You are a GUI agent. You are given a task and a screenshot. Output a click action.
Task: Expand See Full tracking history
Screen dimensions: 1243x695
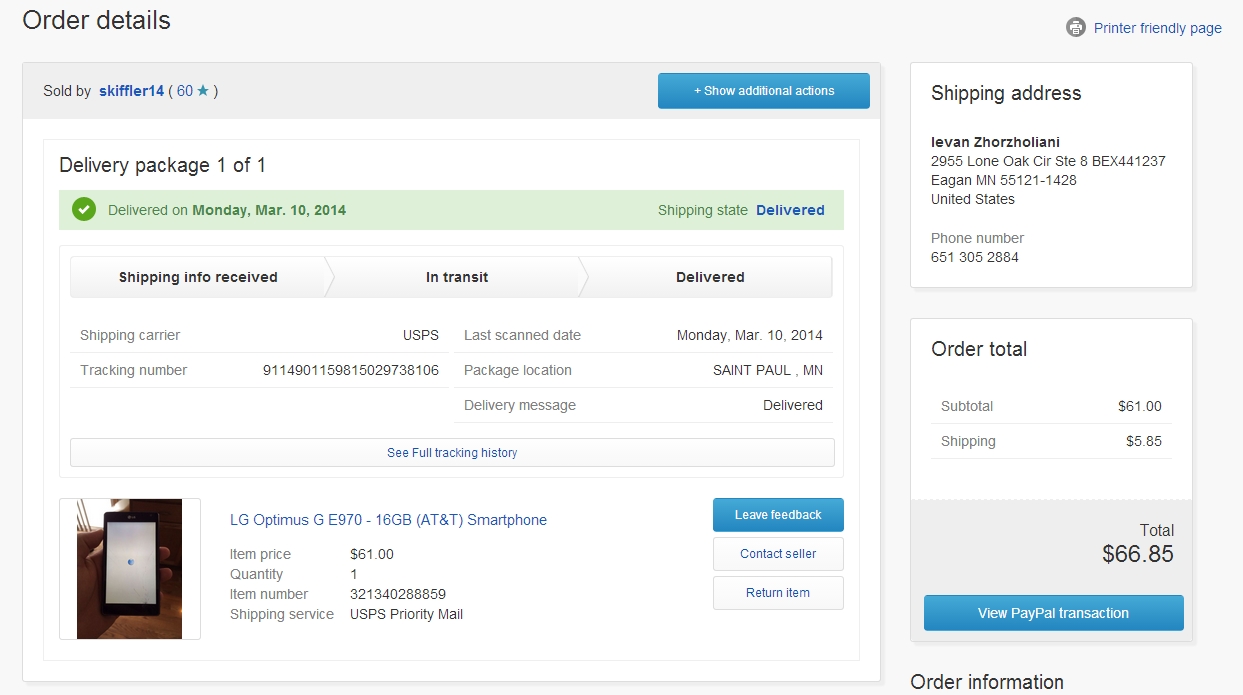pos(452,453)
